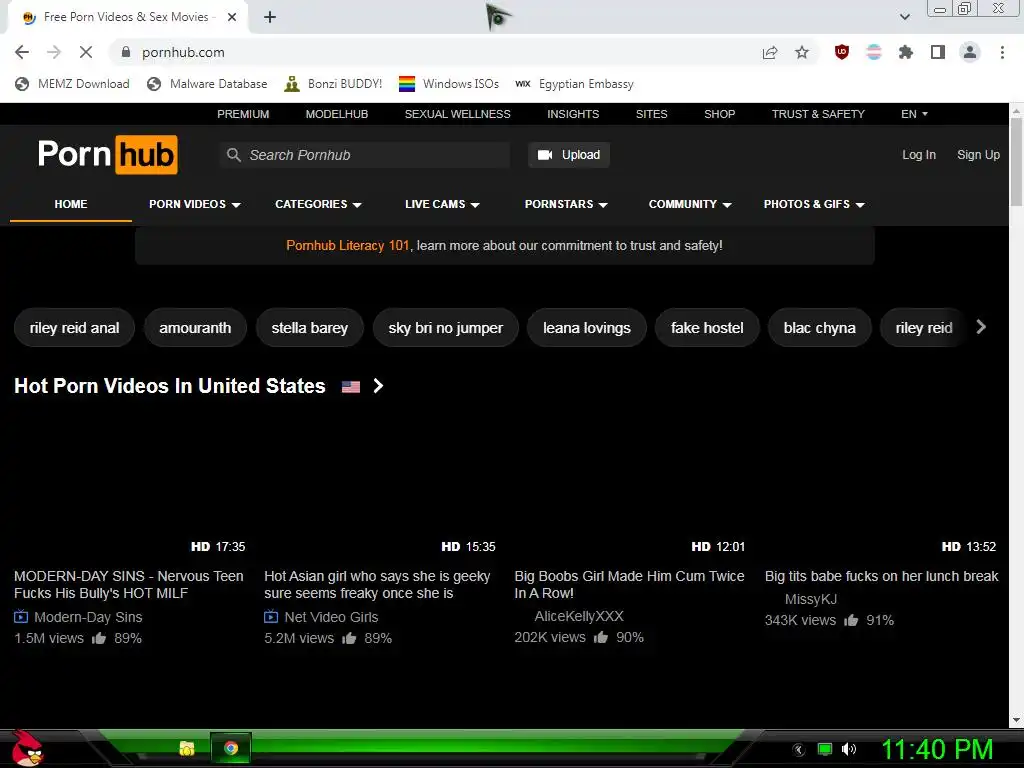Open the SITES top menu
The height and width of the screenshot is (768, 1024).
tap(652, 114)
